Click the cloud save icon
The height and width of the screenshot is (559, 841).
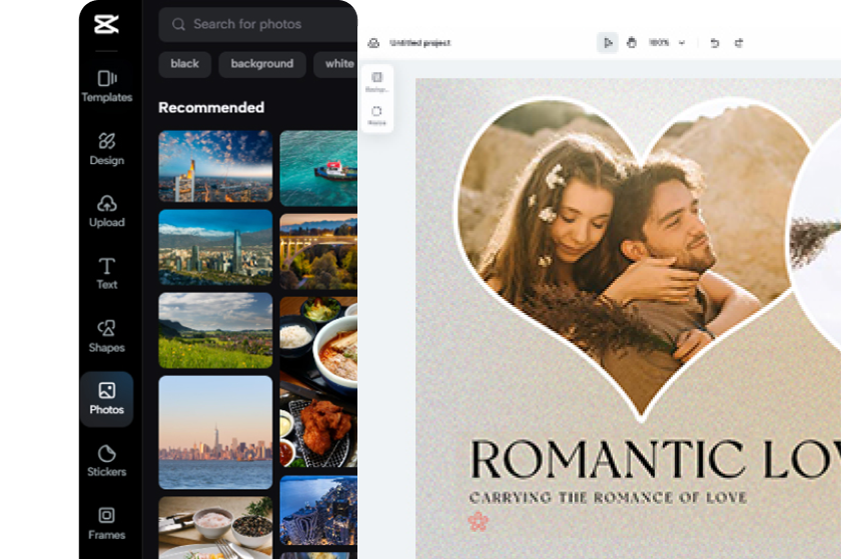[373, 43]
